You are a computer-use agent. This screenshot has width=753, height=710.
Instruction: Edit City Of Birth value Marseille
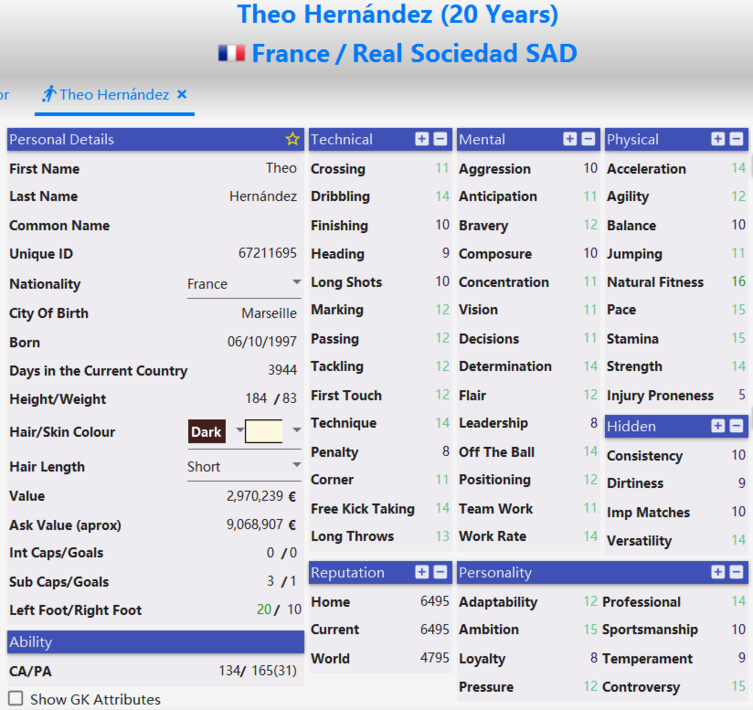tap(269, 313)
